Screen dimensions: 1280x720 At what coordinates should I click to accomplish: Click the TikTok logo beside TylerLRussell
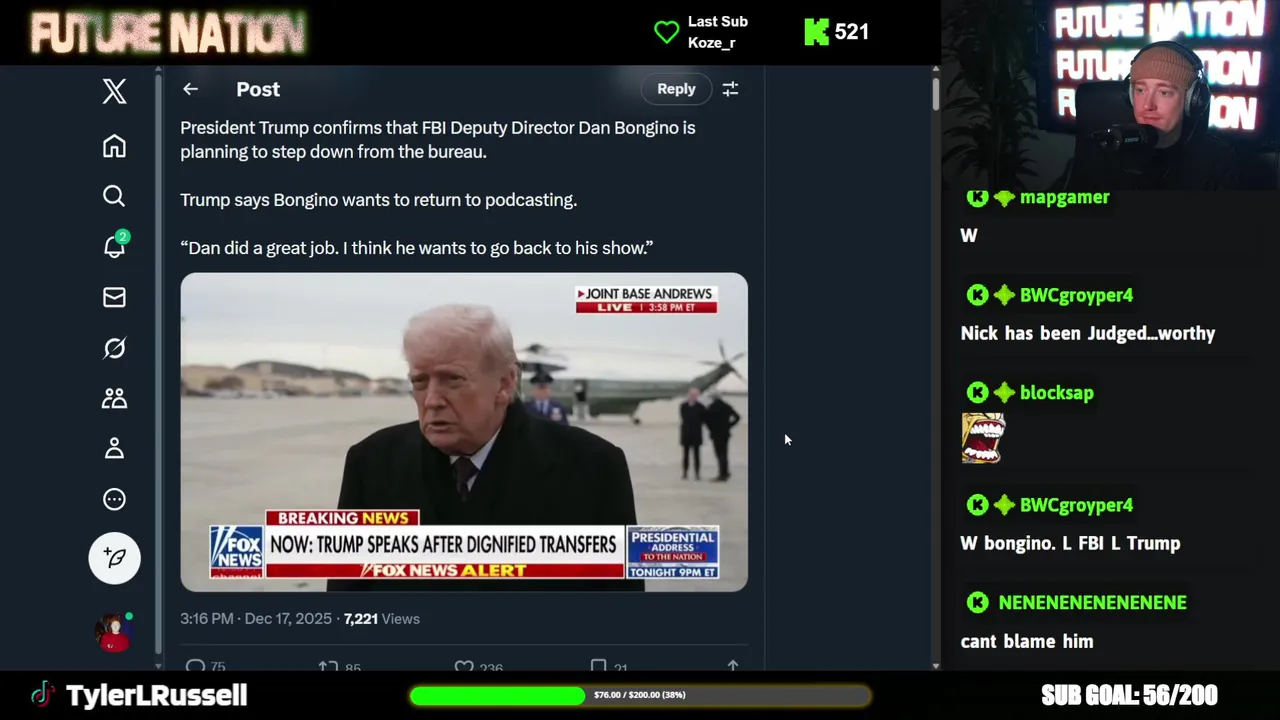coord(42,695)
